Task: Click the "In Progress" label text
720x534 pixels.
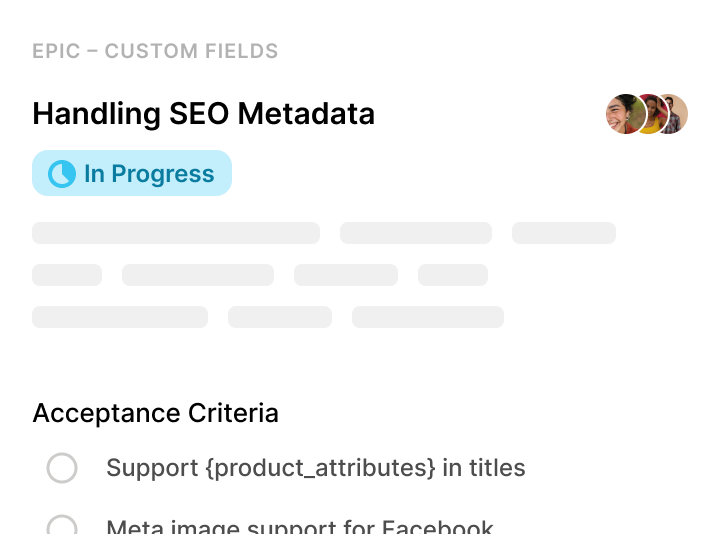Action: tap(149, 174)
